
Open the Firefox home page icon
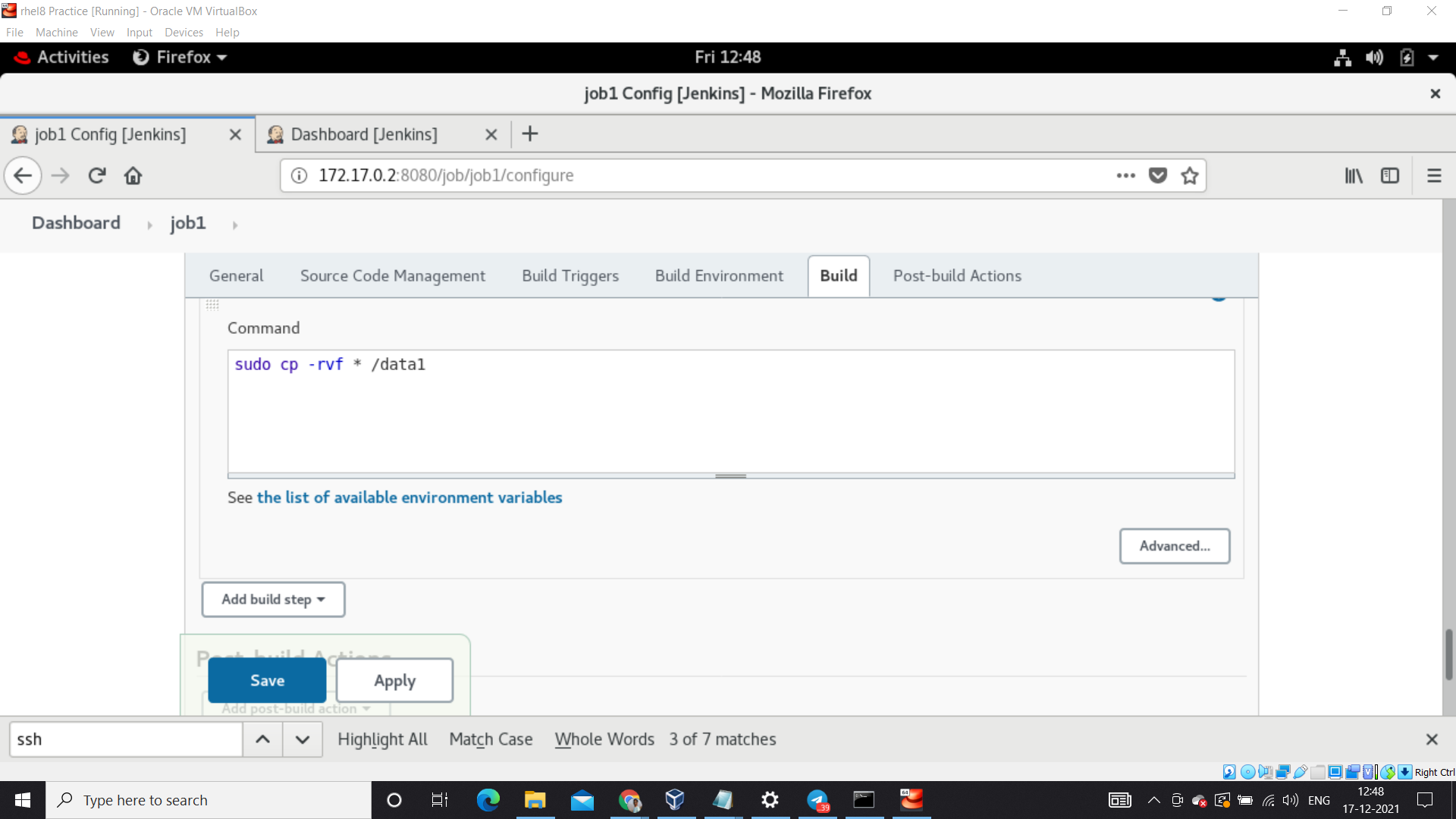click(133, 175)
